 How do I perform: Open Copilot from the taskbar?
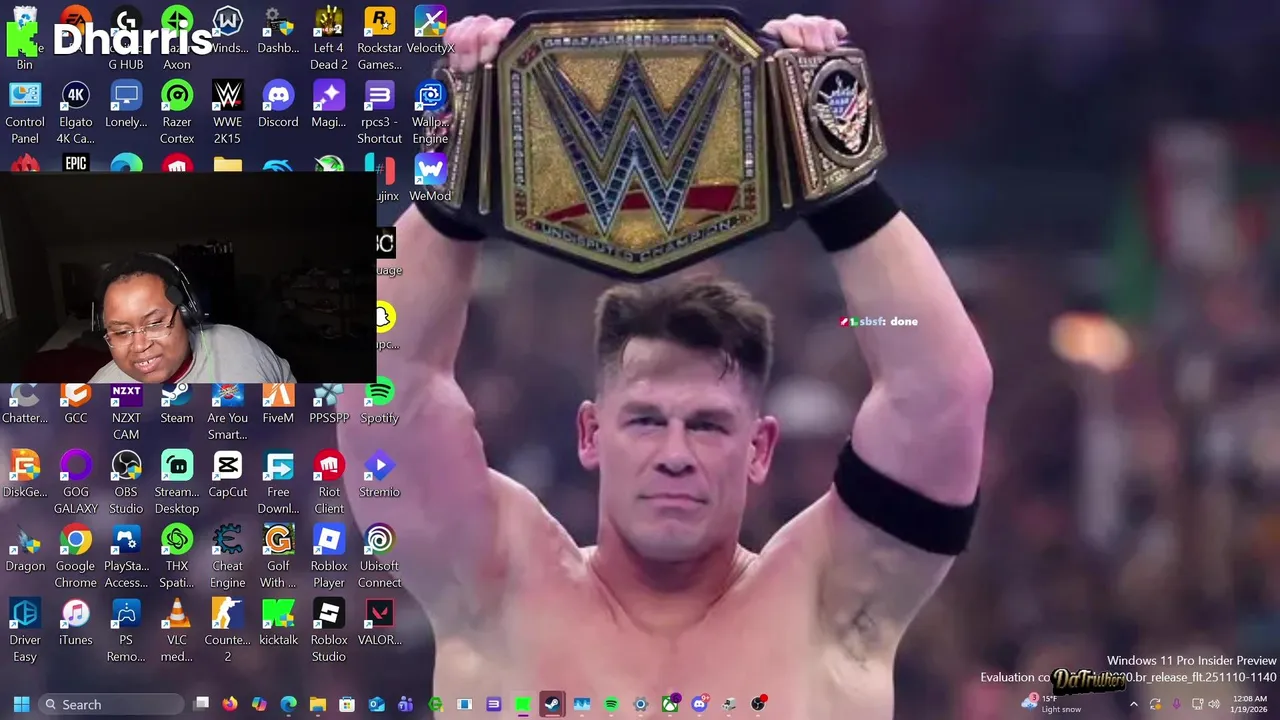click(x=259, y=704)
